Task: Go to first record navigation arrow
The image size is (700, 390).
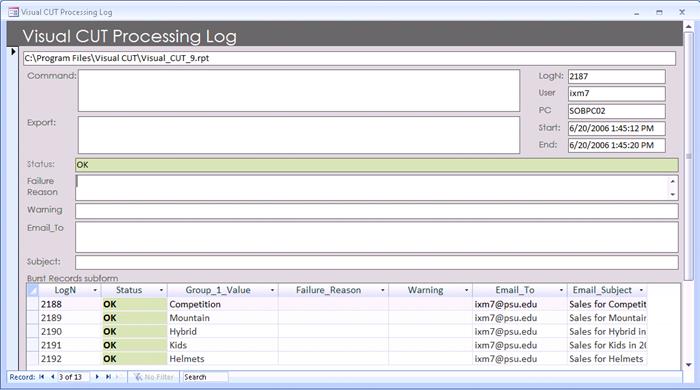Action: (42, 377)
